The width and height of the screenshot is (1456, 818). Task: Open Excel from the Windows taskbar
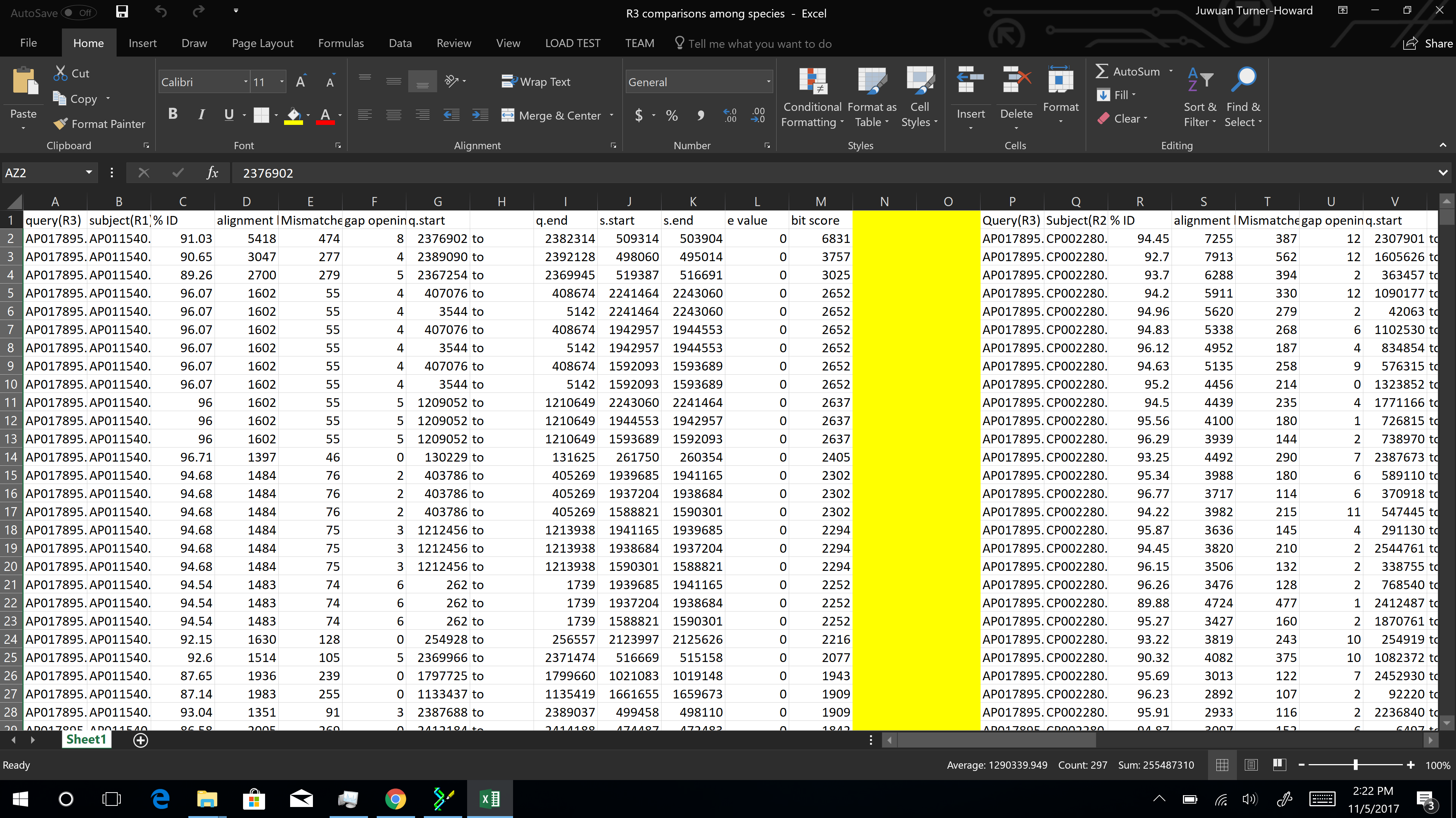(x=490, y=799)
